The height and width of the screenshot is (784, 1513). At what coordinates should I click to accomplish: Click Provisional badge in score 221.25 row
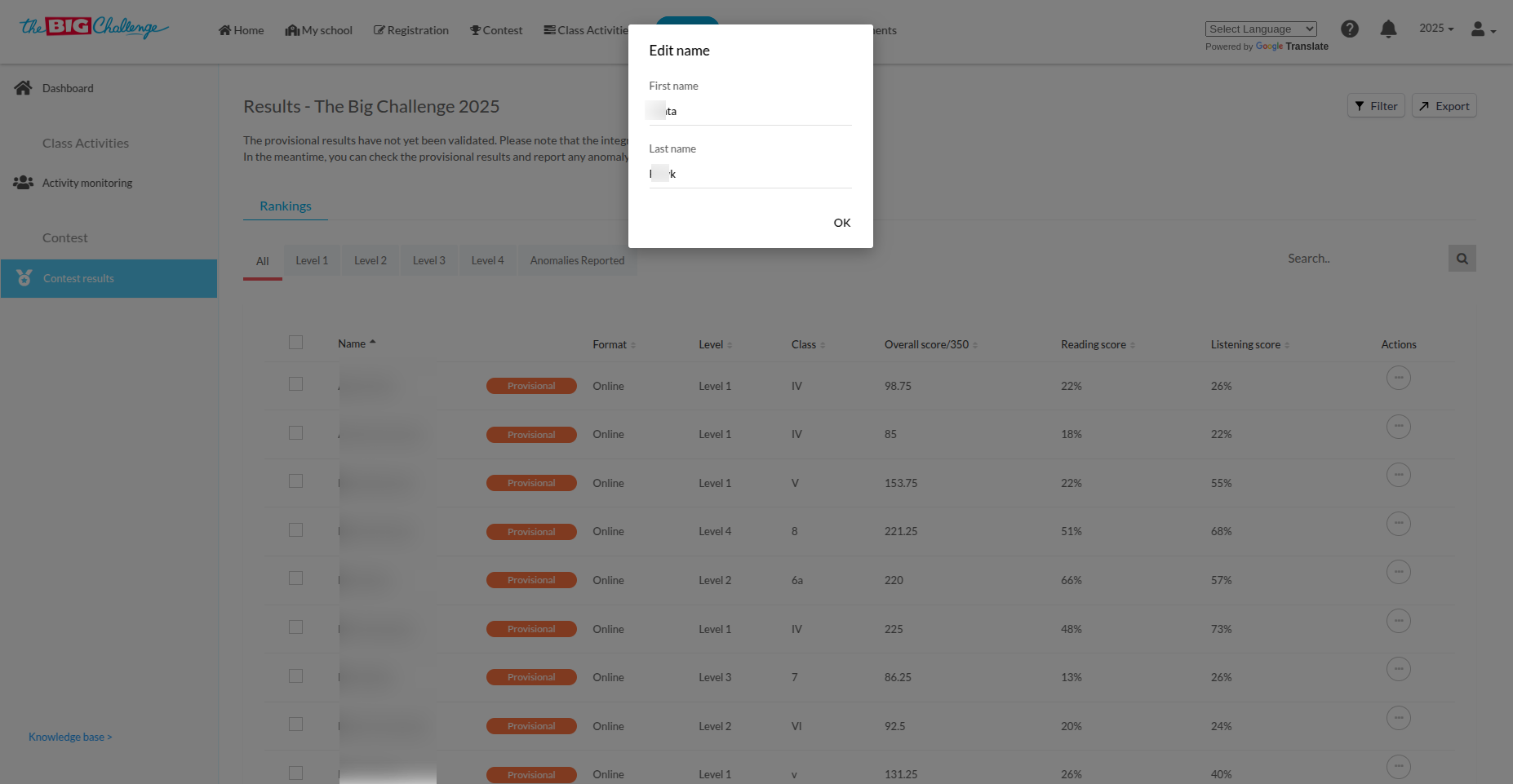point(531,532)
